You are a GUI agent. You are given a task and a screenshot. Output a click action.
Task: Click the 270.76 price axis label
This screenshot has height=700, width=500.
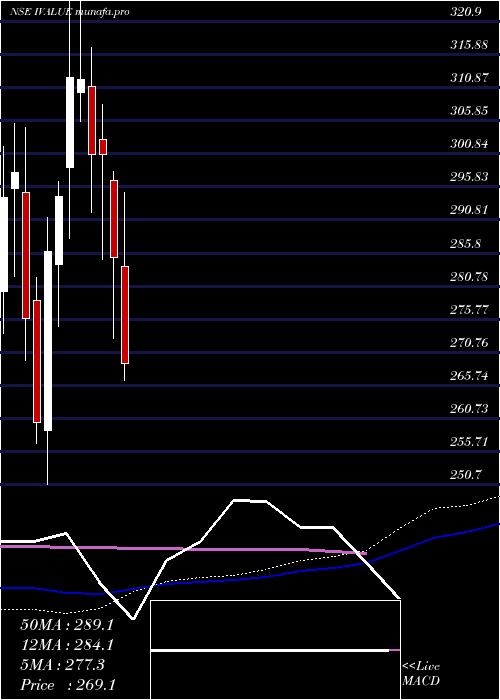click(x=469, y=343)
